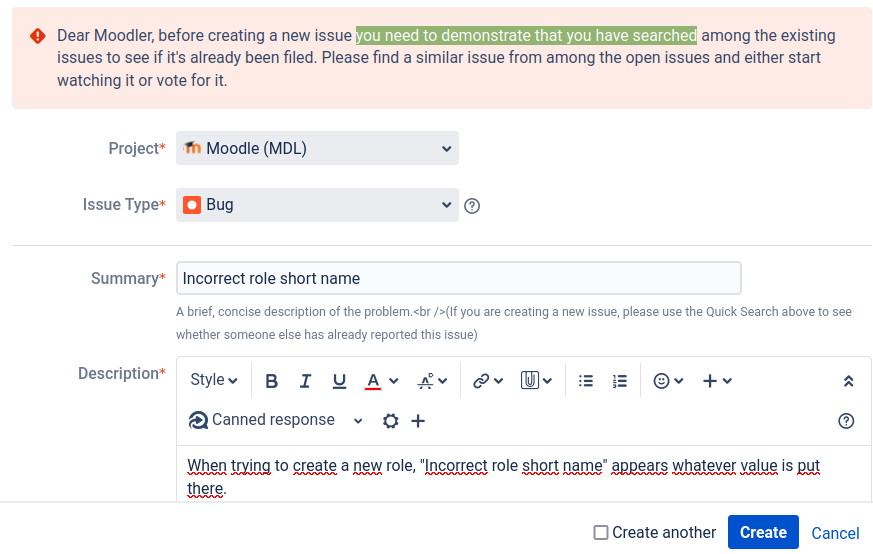873x554 pixels.
Task: Open the text color dropdown arrow
Action: click(x=394, y=381)
